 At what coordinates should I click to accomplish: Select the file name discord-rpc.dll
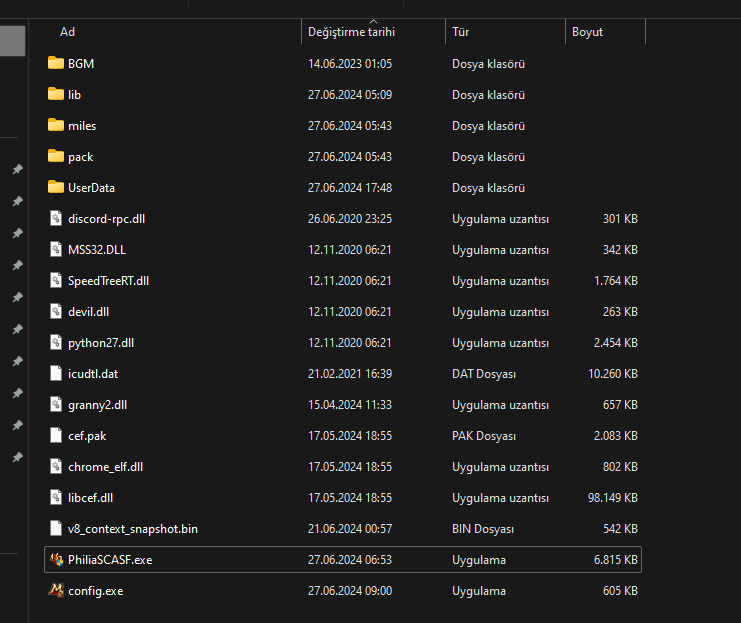(x=106, y=219)
